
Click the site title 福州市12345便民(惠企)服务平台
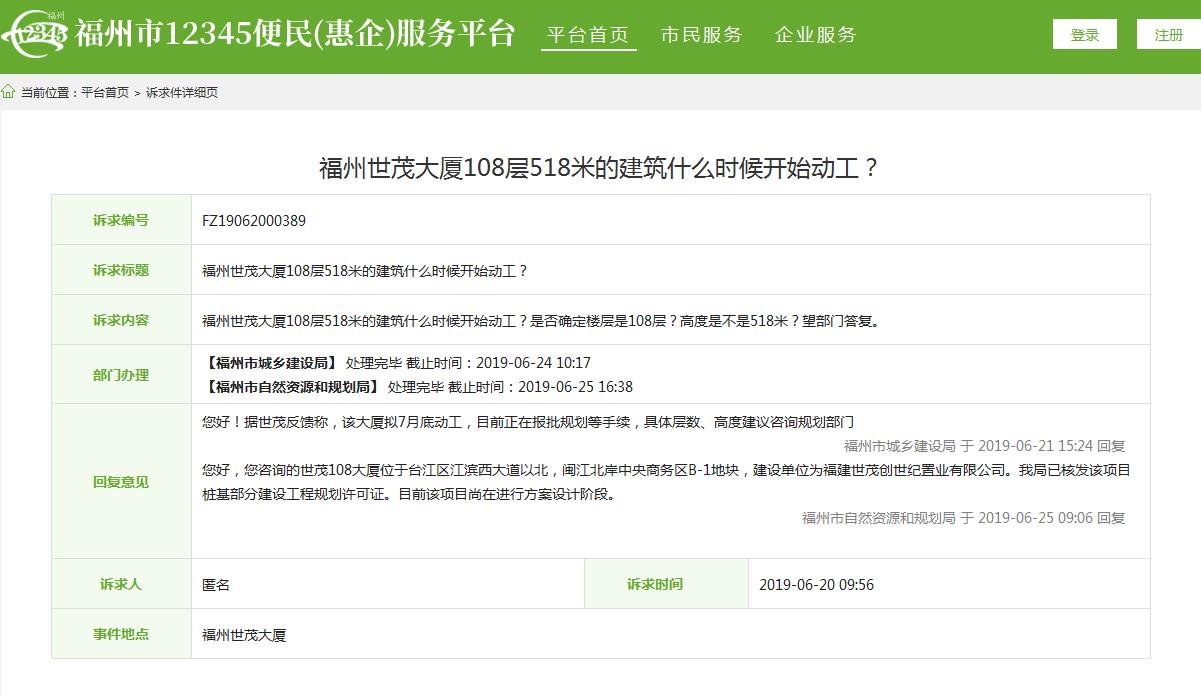(x=295, y=33)
